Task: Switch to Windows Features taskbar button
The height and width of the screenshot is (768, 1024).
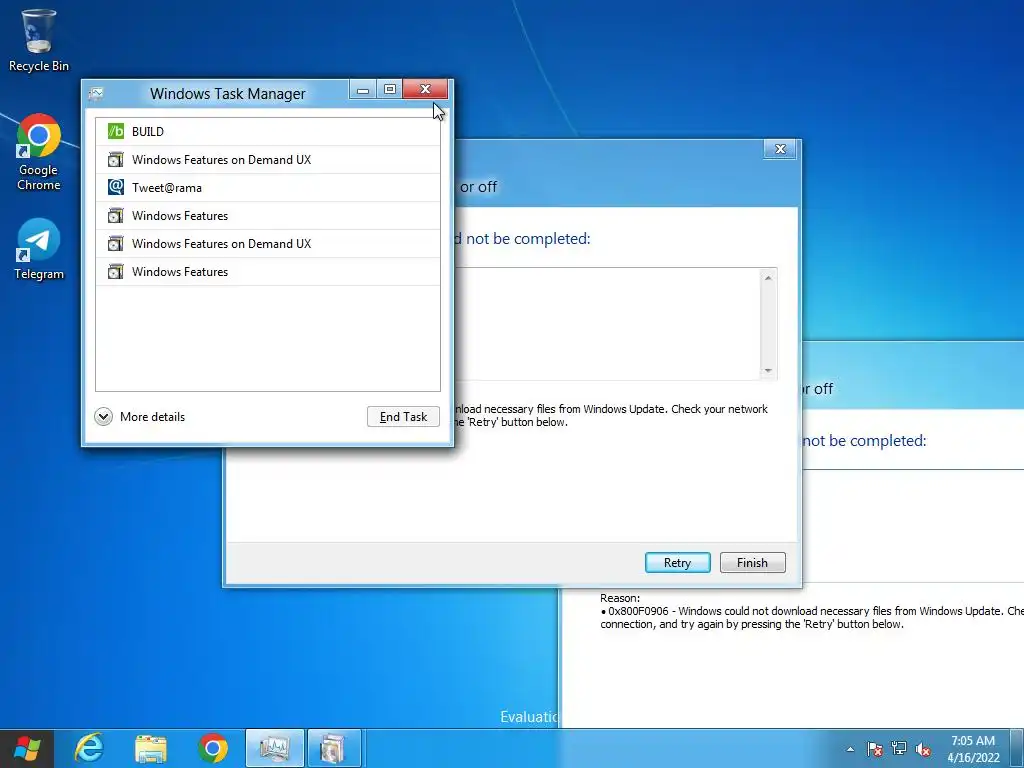Action: [x=334, y=748]
